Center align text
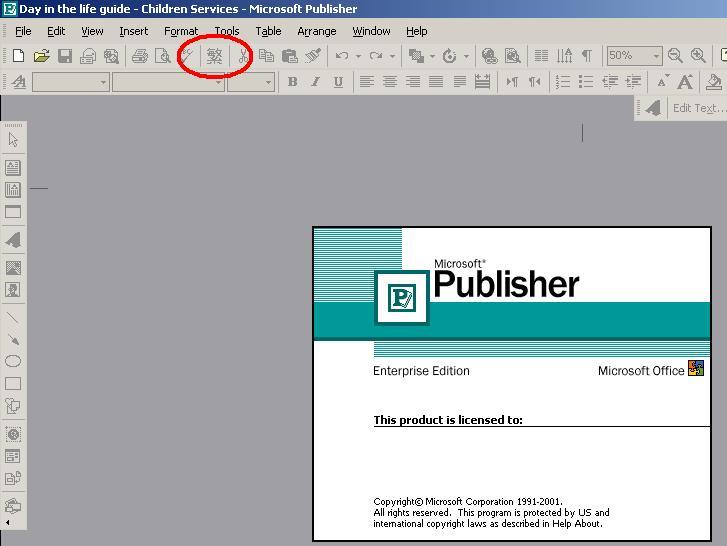 pos(390,82)
